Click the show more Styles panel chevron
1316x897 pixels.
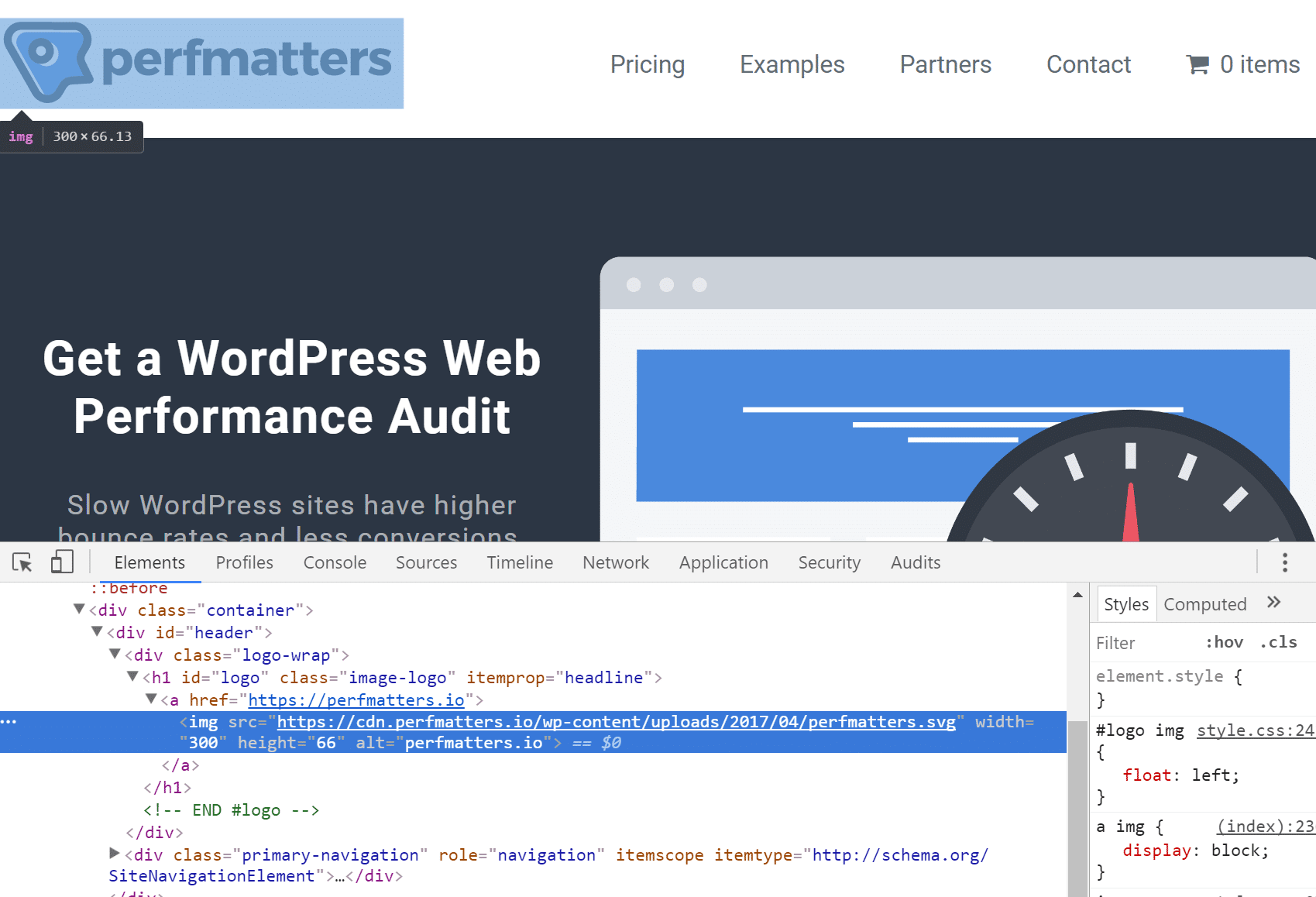[x=1274, y=601]
